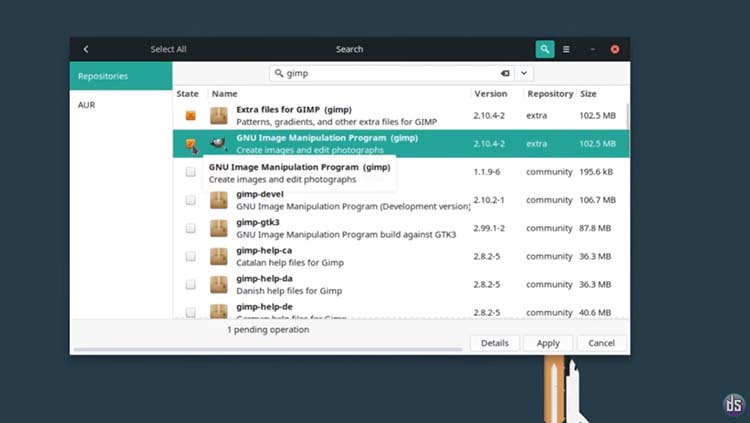Sort by the Size column header
The image size is (750, 423).
pyautogui.click(x=588, y=94)
